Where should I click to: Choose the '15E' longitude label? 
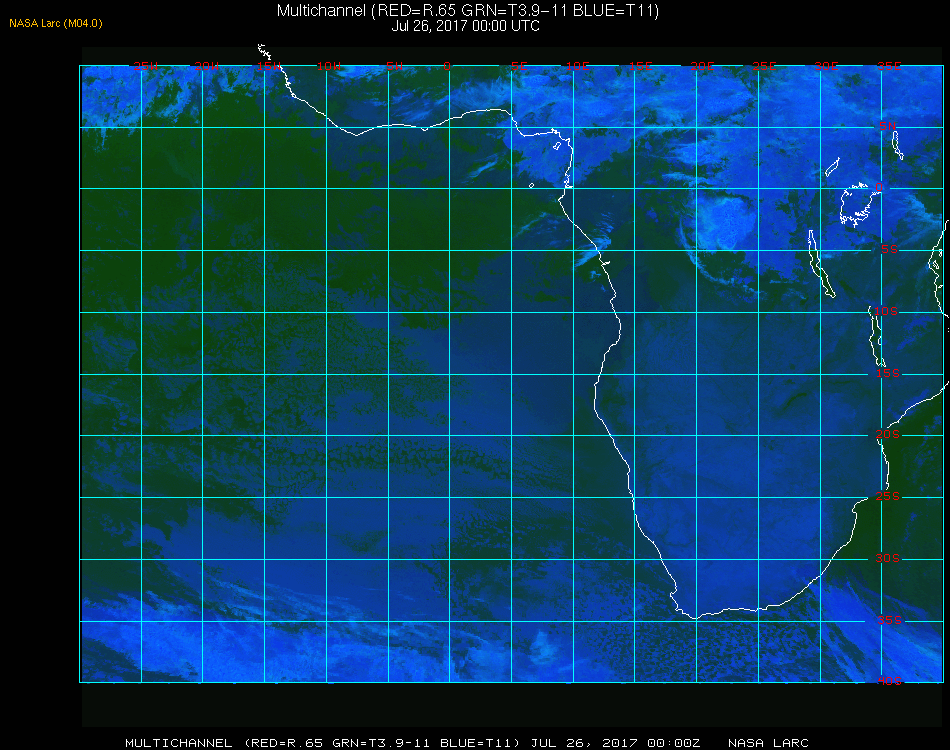point(640,66)
